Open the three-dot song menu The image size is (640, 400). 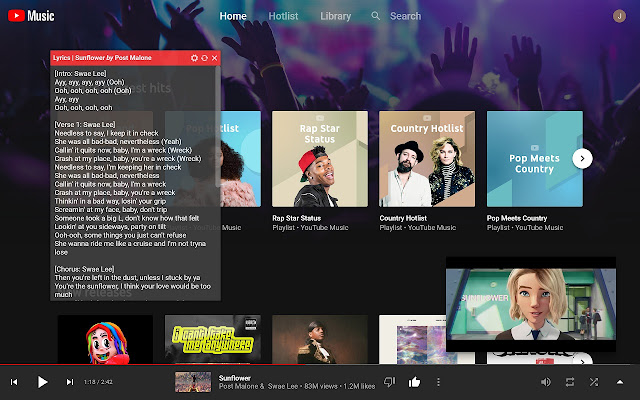pyautogui.click(x=438, y=382)
